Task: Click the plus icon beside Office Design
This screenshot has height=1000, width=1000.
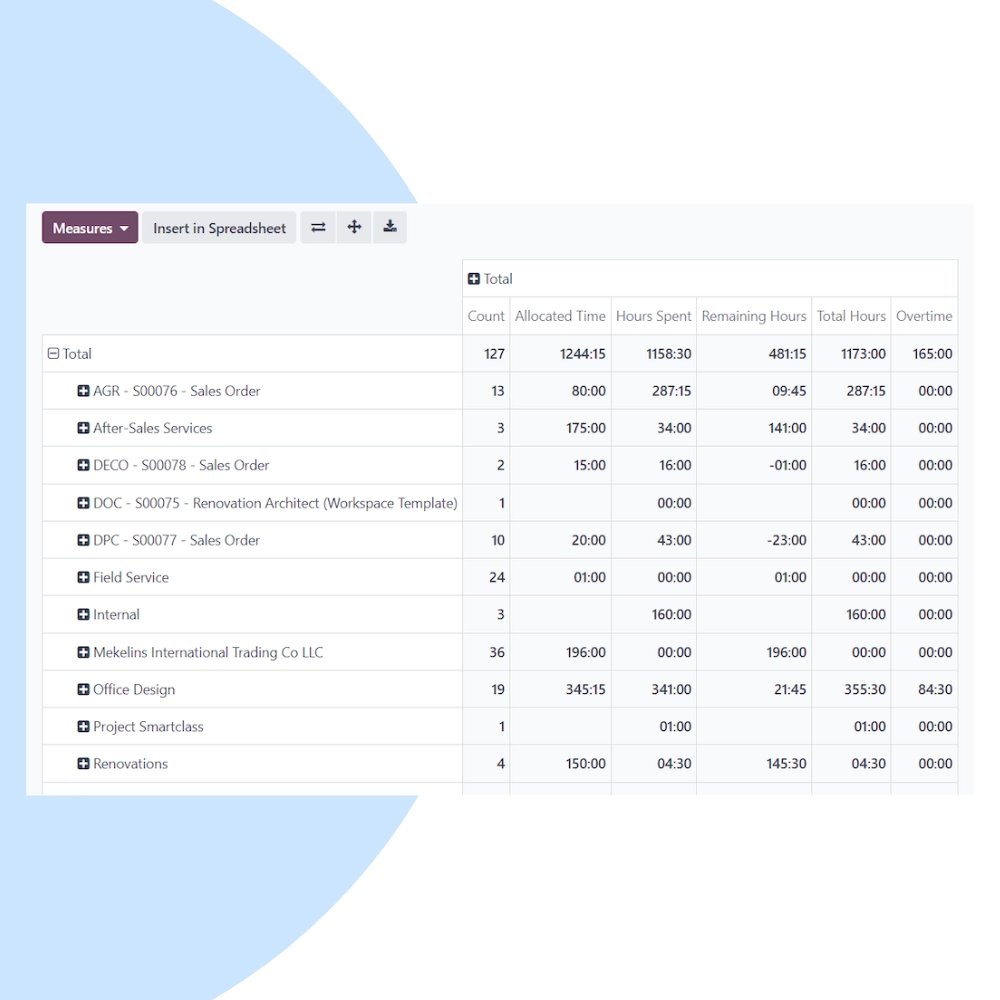Action: coord(84,689)
